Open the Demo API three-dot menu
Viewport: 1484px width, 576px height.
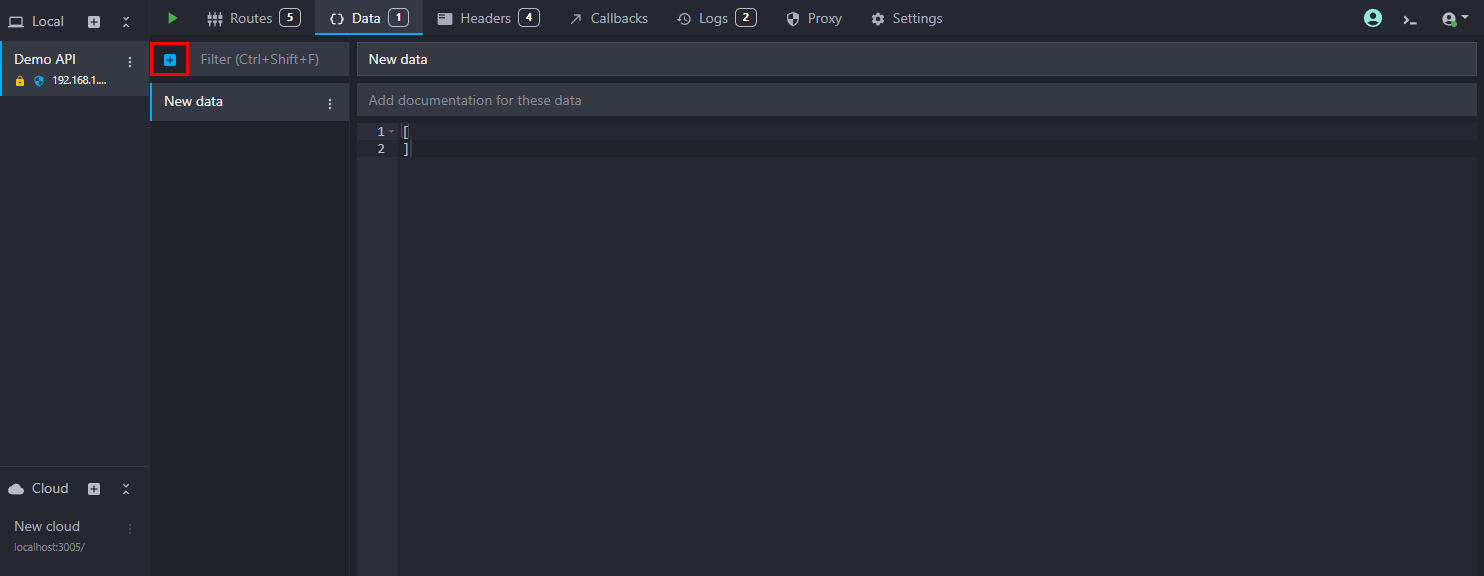pyautogui.click(x=129, y=62)
